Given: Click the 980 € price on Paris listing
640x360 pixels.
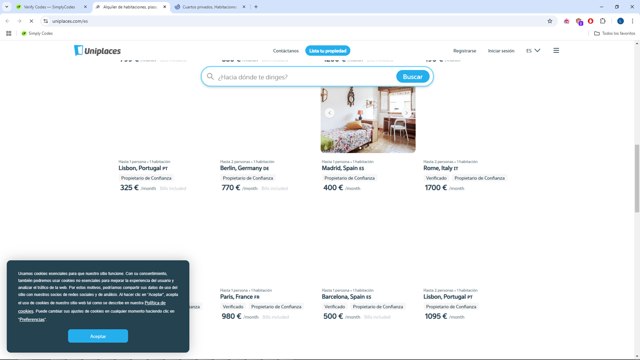Looking at the screenshot, I should pyautogui.click(x=231, y=316).
